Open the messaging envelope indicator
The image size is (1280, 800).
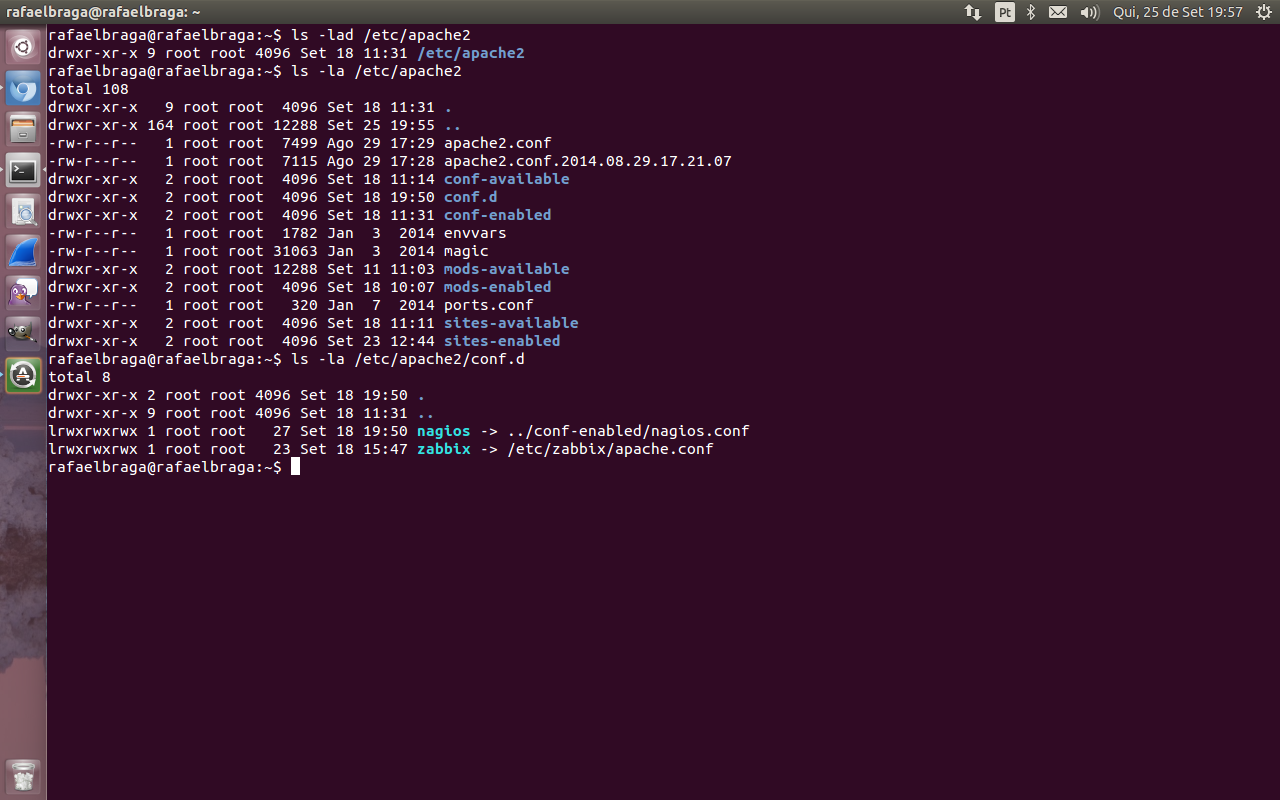tap(1058, 12)
